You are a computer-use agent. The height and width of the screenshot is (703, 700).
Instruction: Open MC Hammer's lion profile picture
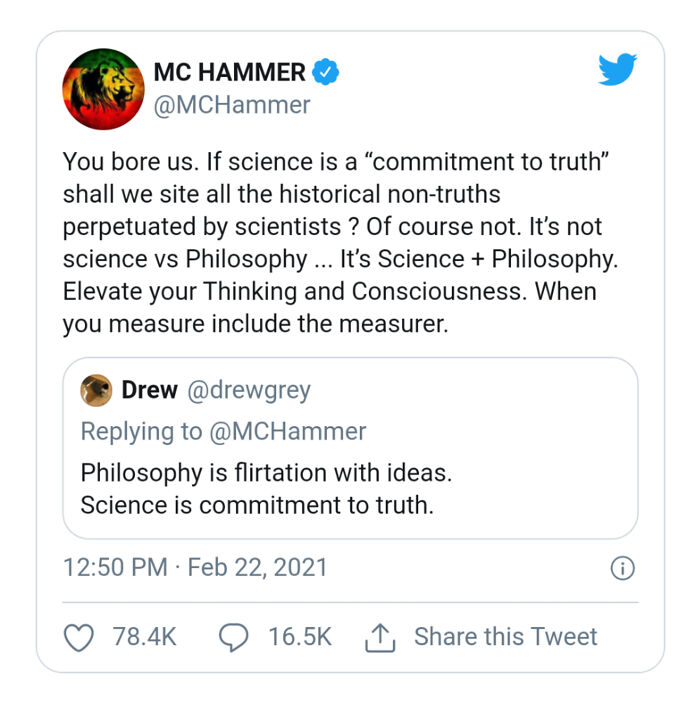103,88
